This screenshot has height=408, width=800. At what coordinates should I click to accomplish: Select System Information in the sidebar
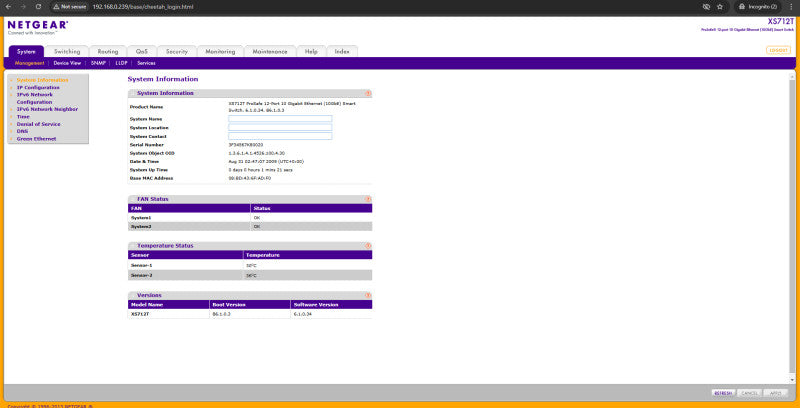(42, 80)
